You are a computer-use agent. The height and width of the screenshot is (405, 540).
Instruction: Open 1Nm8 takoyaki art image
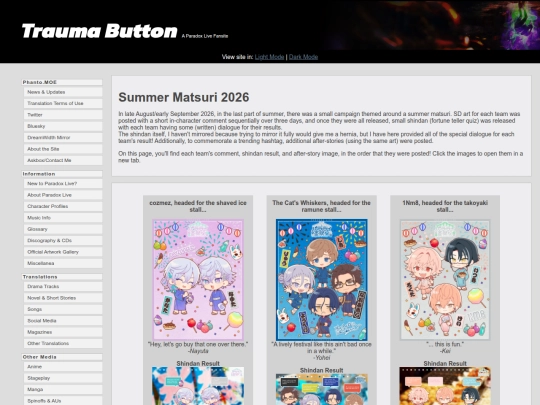pos(445,280)
